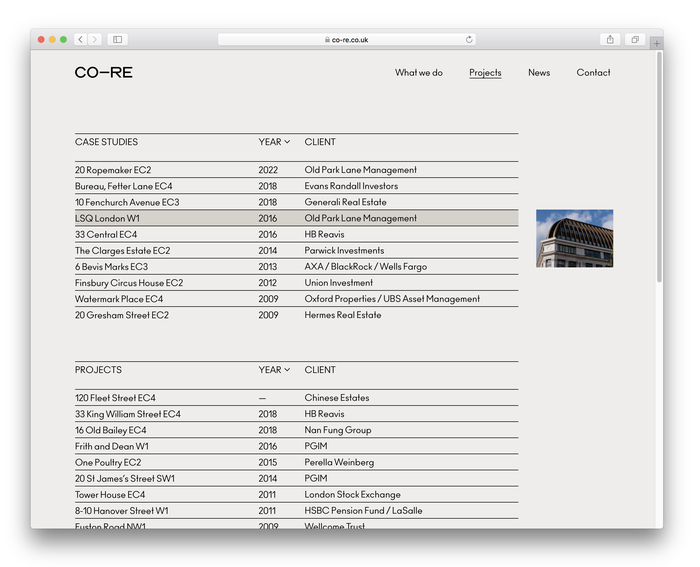Viewport: 700px width, 567px height.
Task: Toggle the Safari sidebar icon
Action: click(117, 40)
